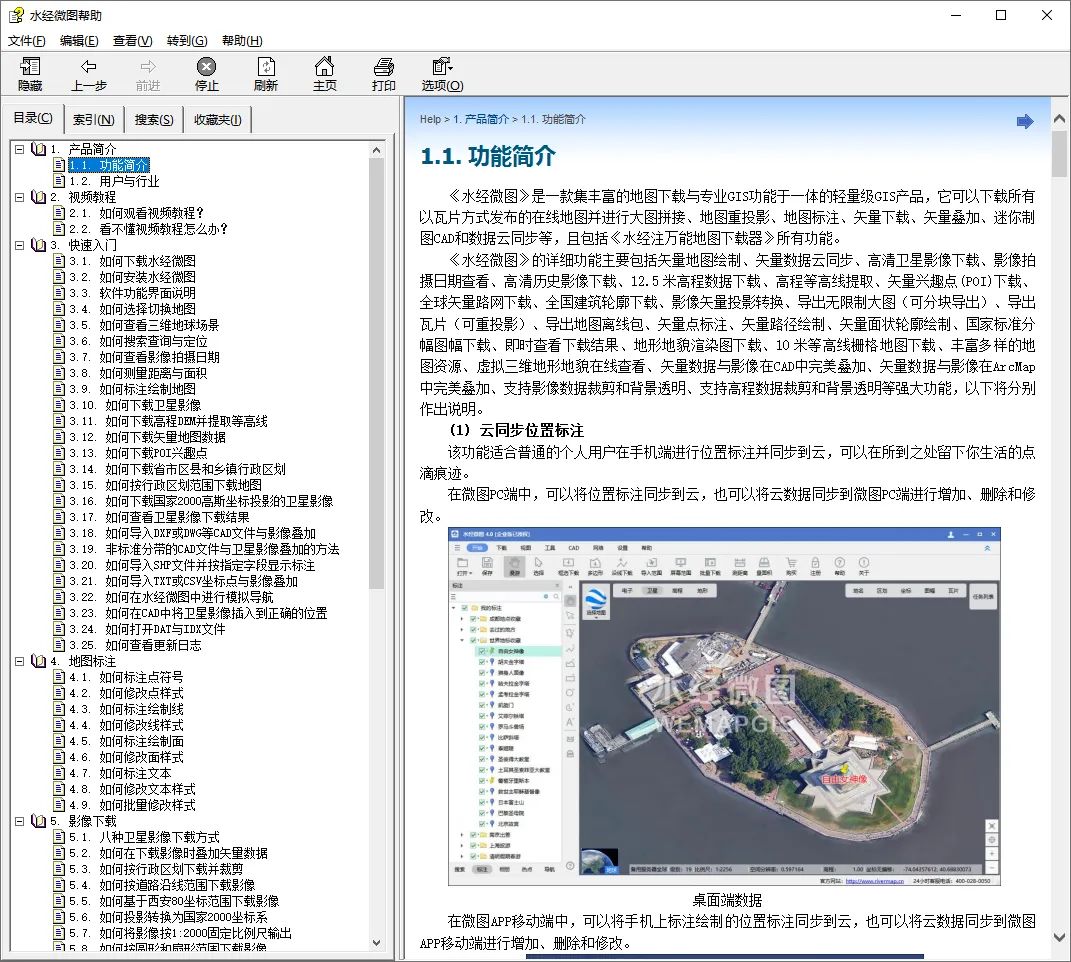The height and width of the screenshot is (962, 1071).
Task: Refresh the page with the 刷新 icon
Action: coord(266,67)
